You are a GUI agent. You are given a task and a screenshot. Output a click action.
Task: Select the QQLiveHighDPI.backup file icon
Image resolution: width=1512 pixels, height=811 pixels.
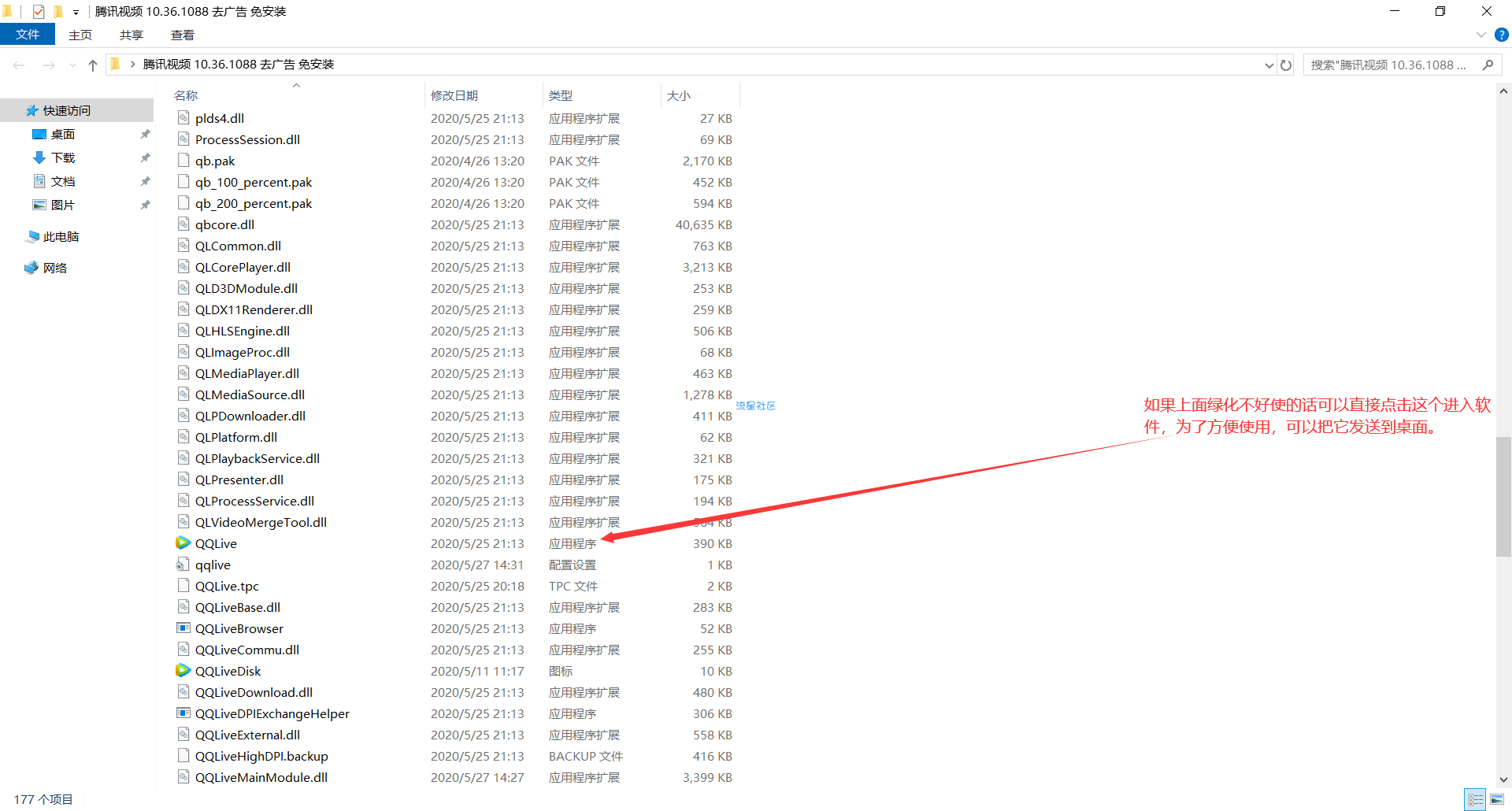click(183, 756)
